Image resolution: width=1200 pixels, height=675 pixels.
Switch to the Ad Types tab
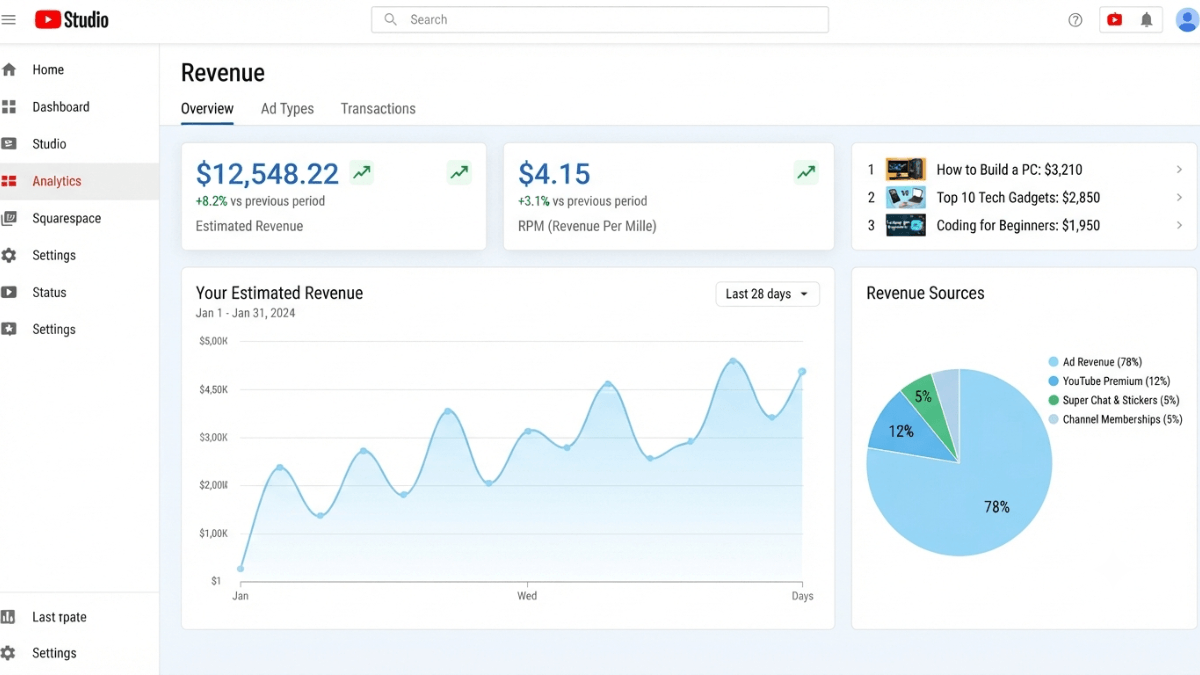pyautogui.click(x=287, y=109)
